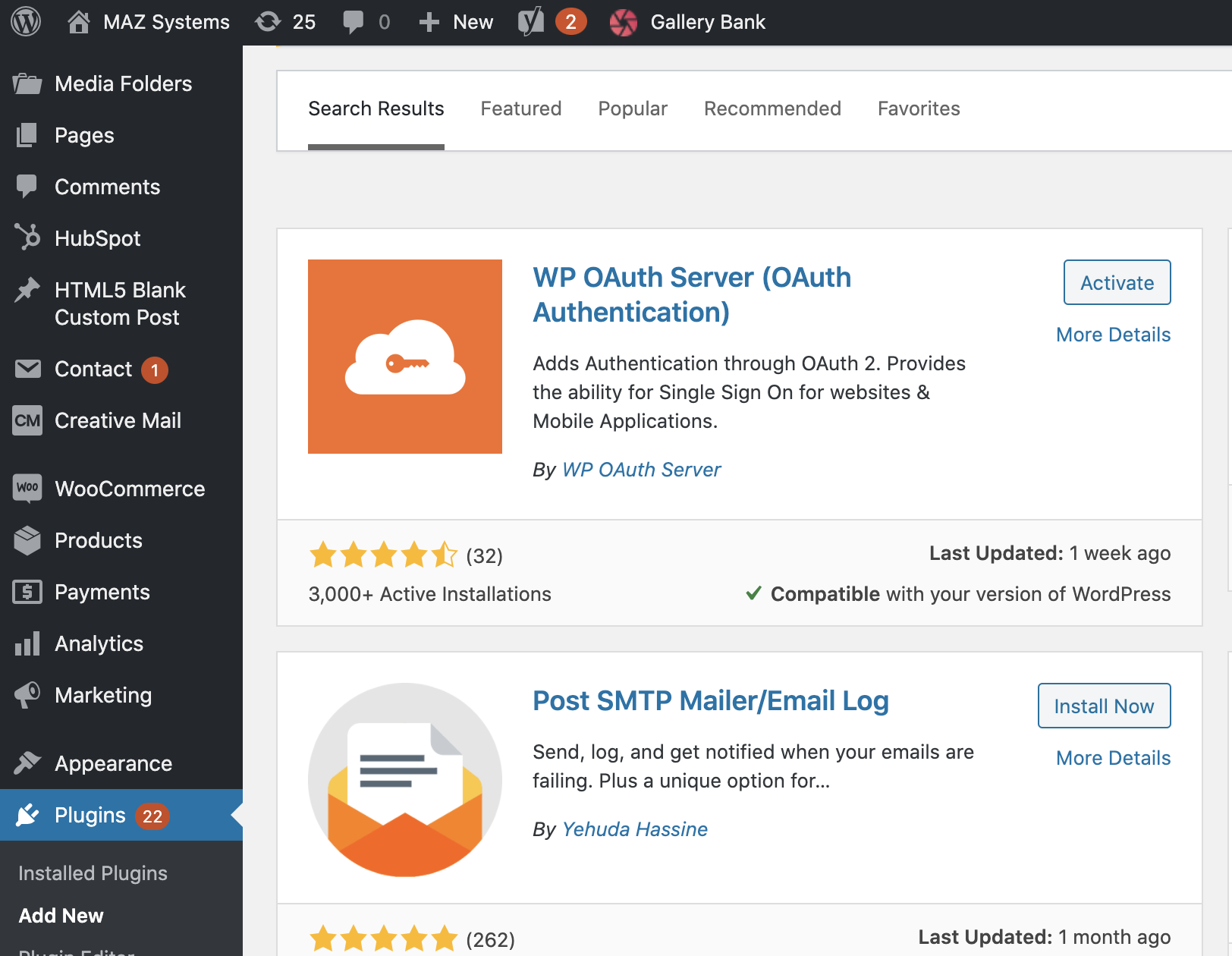Click the Media Folders folder icon
The image size is (1232, 956).
(27, 83)
